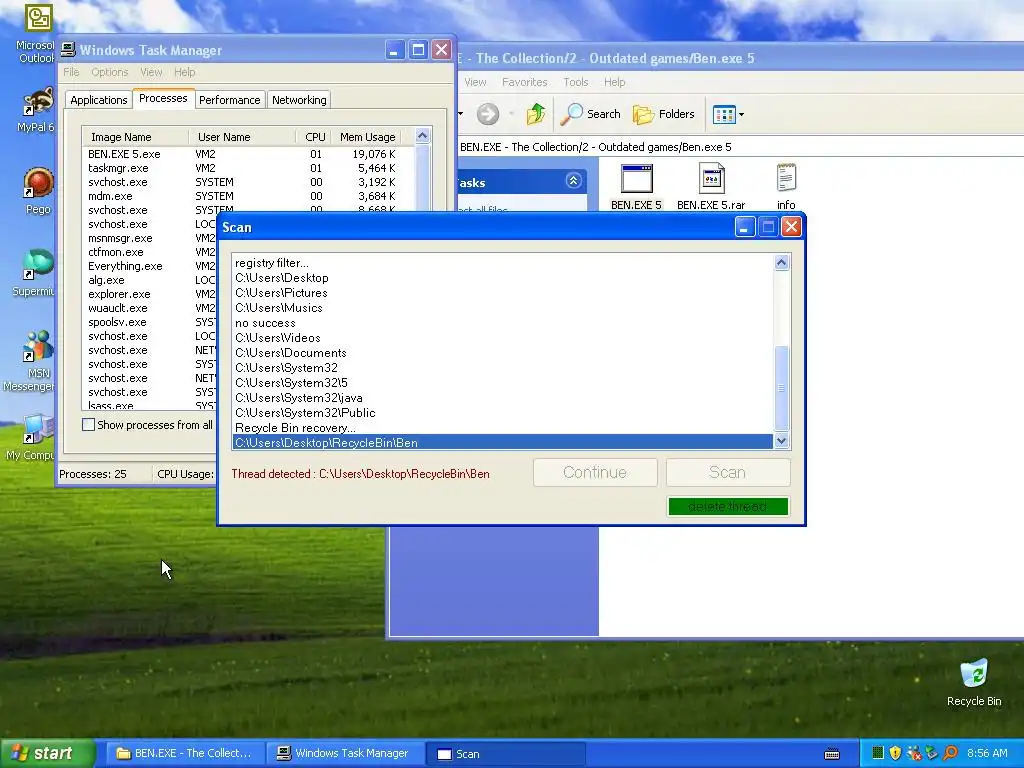
Task: Sort processes by User Name column
Action: pyautogui.click(x=242, y=137)
